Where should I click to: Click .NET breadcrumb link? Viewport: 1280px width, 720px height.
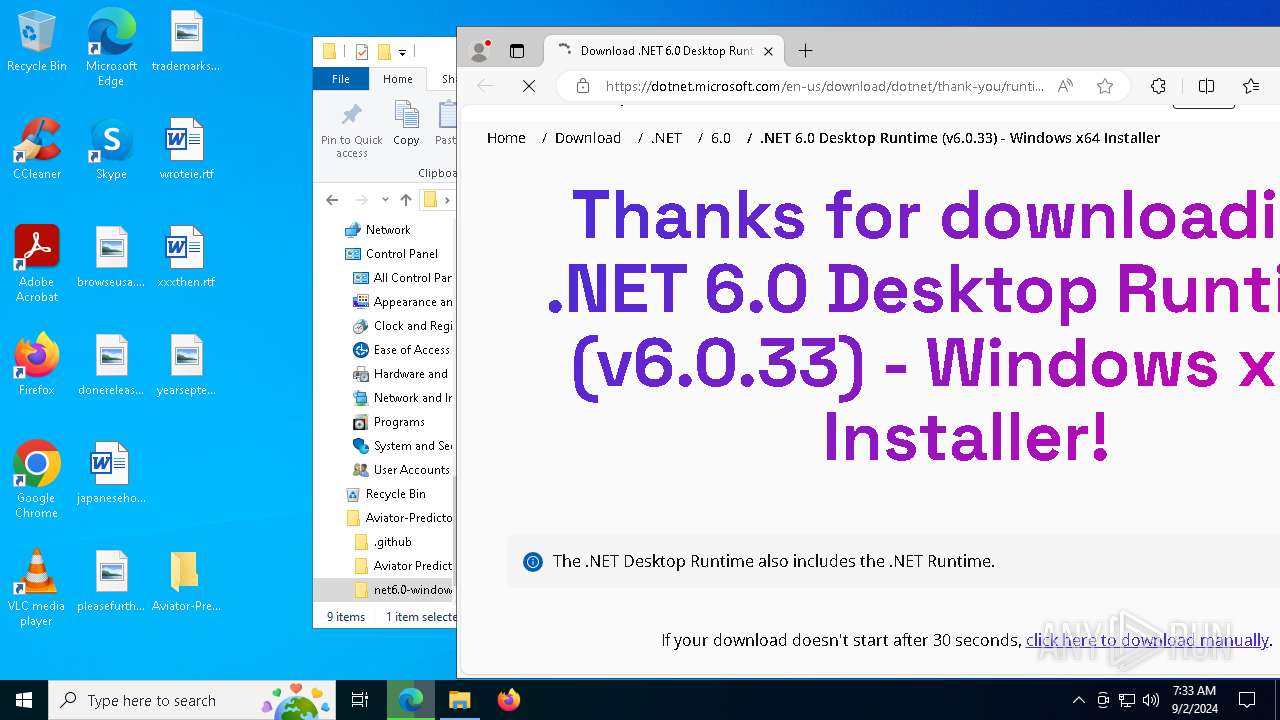[x=666, y=138]
